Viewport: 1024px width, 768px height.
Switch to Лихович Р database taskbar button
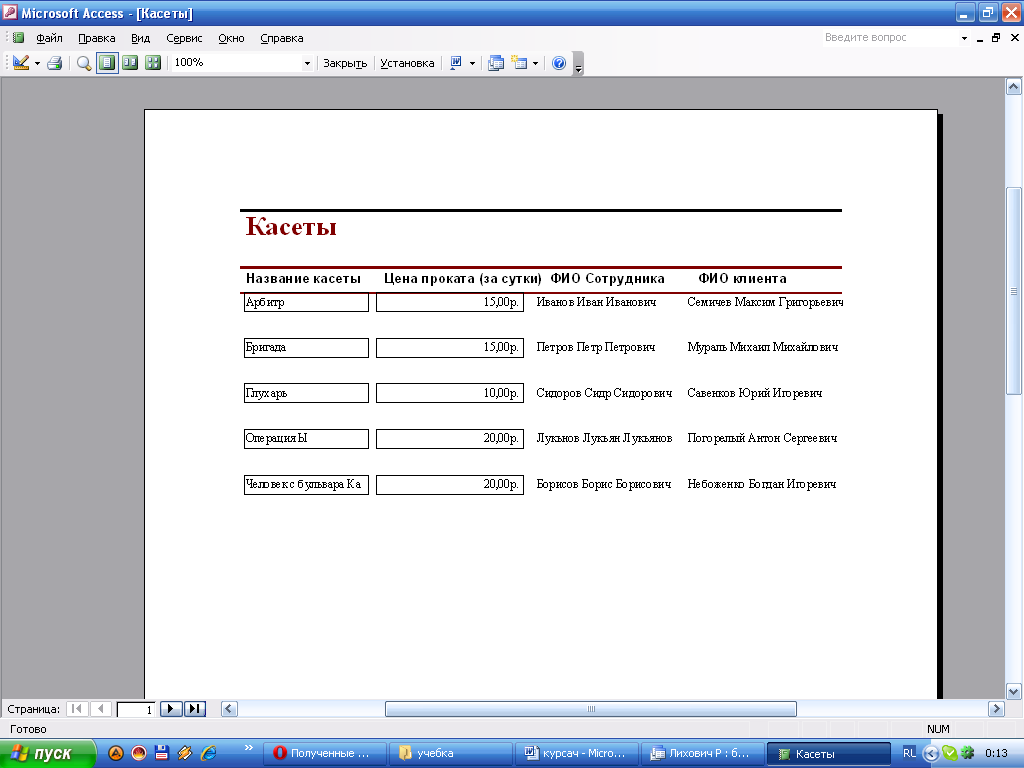coord(701,753)
